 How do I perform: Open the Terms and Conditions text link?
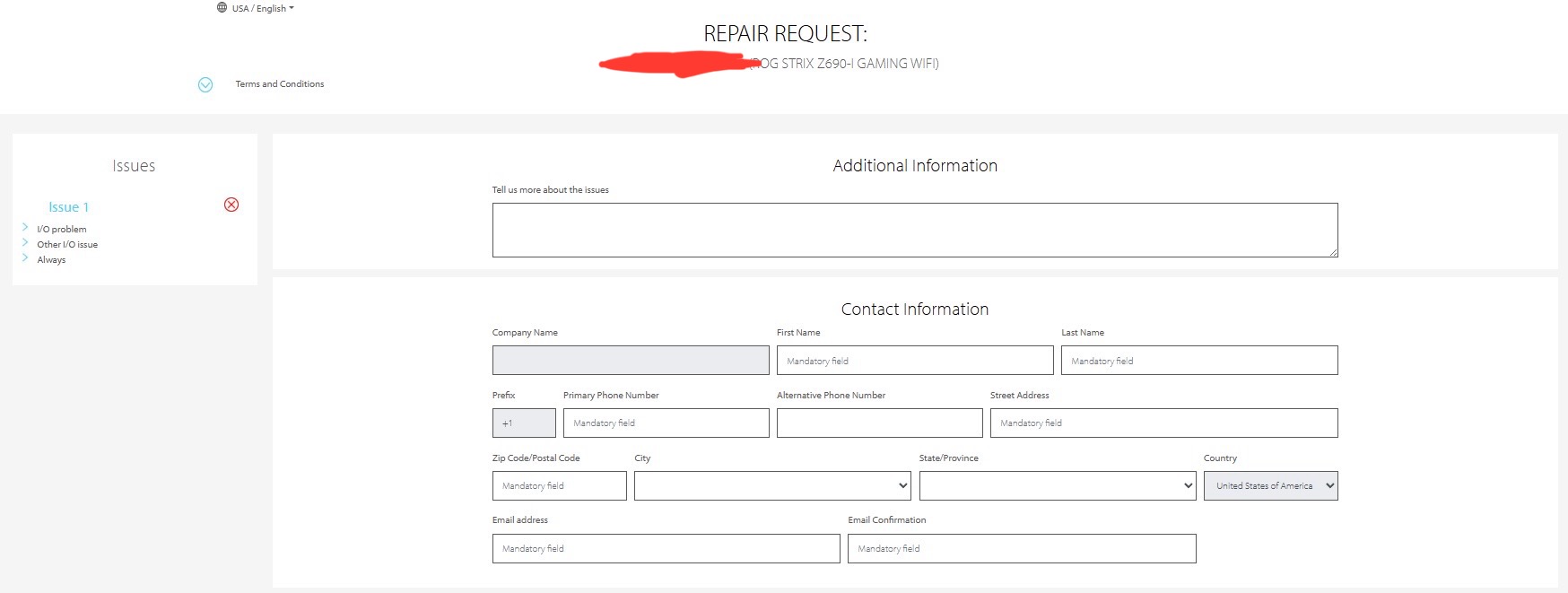click(280, 84)
